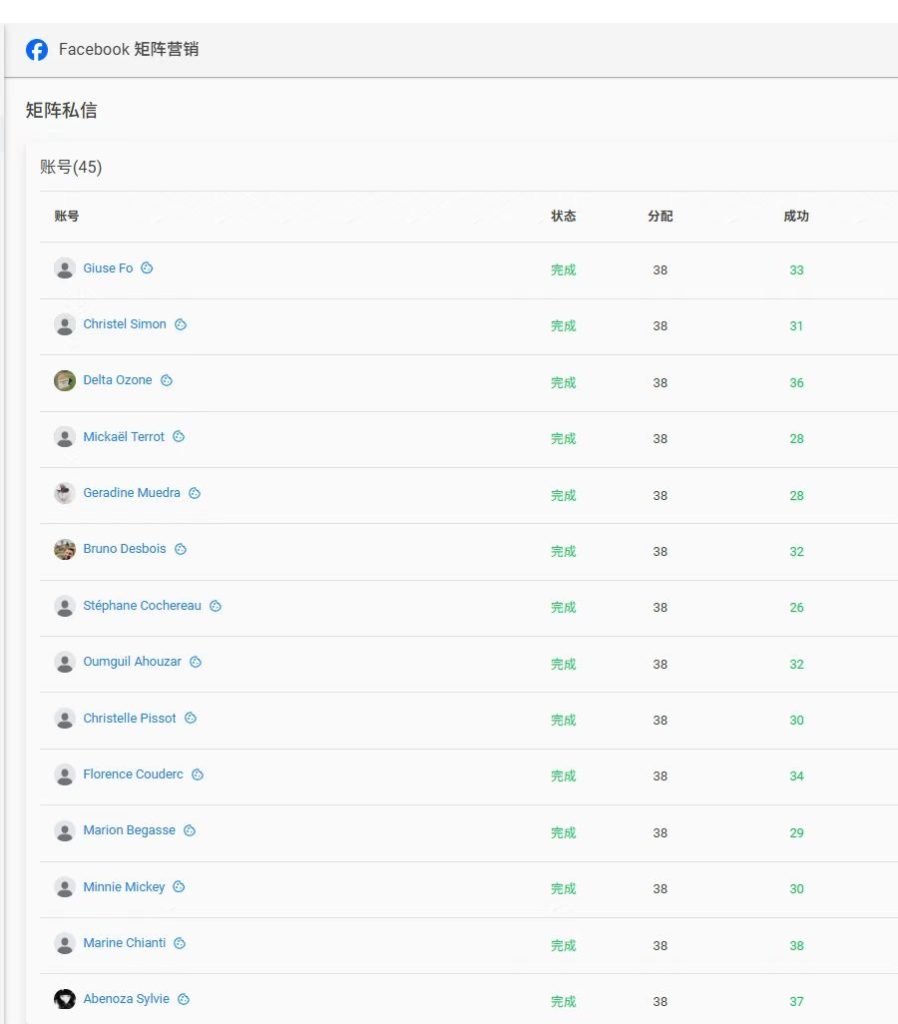Click the cookie icon beside Stéphane Cochereau
898x1024 pixels.
pos(215,606)
